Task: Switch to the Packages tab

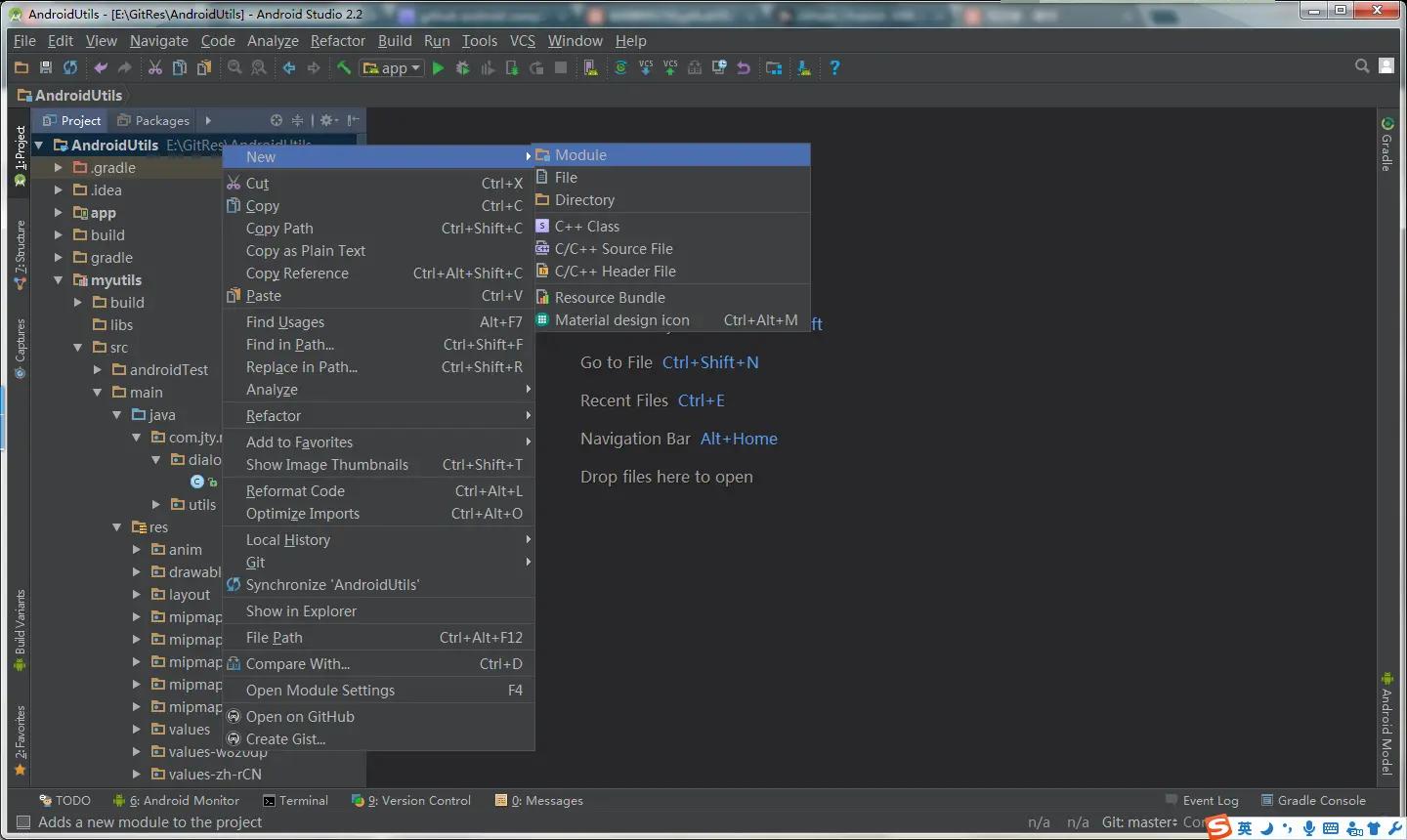Action: coord(152,120)
